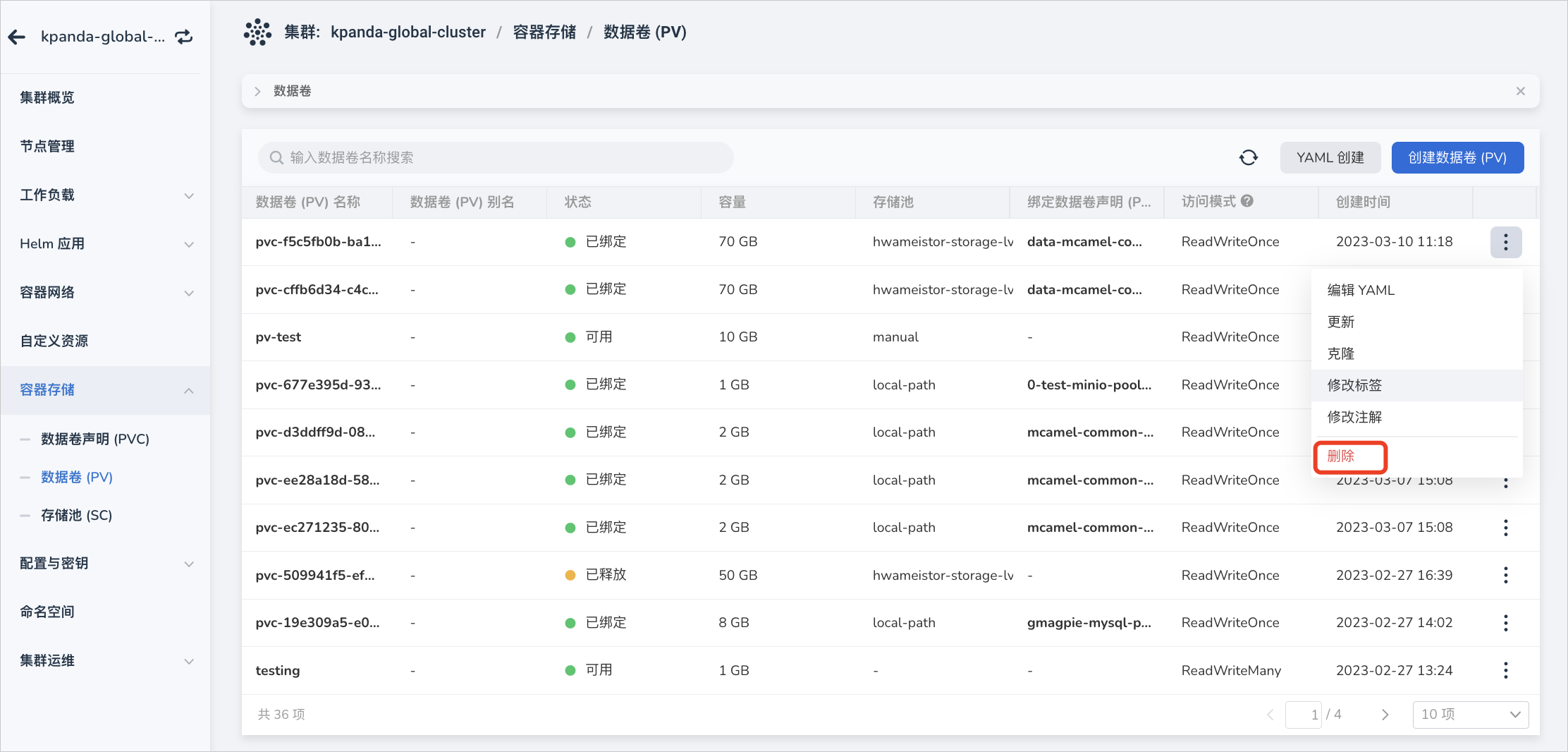Viewport: 1568px width, 752px height.
Task: Select 数据卷 (PV) sidebar item
Action: coord(77,477)
